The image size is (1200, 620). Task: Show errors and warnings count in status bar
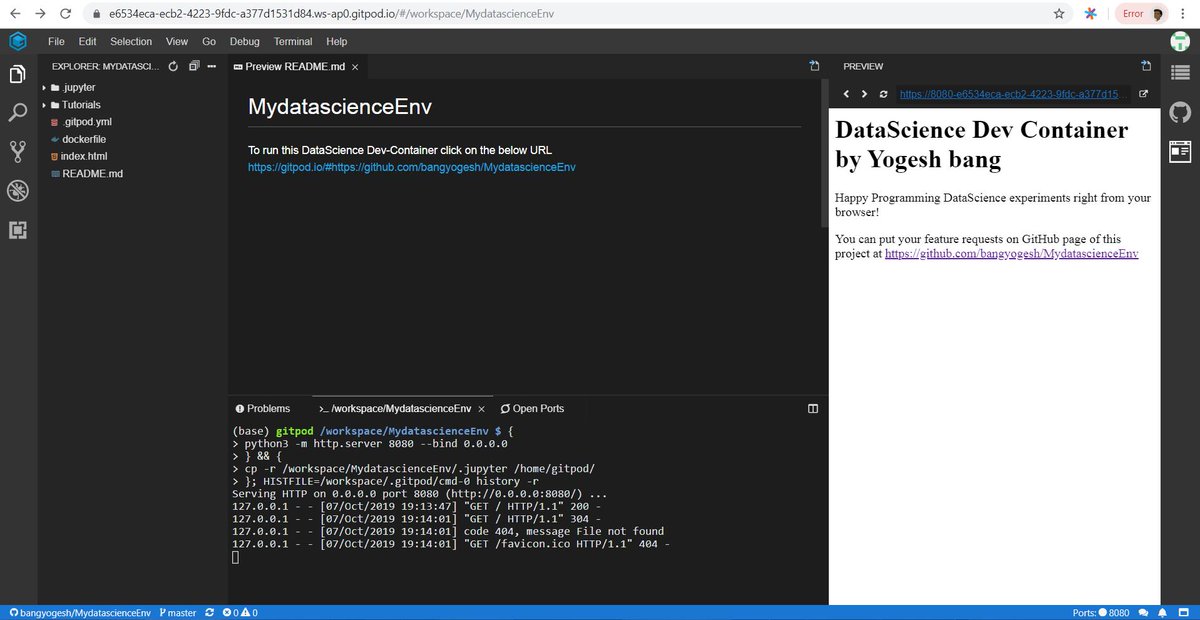(240, 612)
